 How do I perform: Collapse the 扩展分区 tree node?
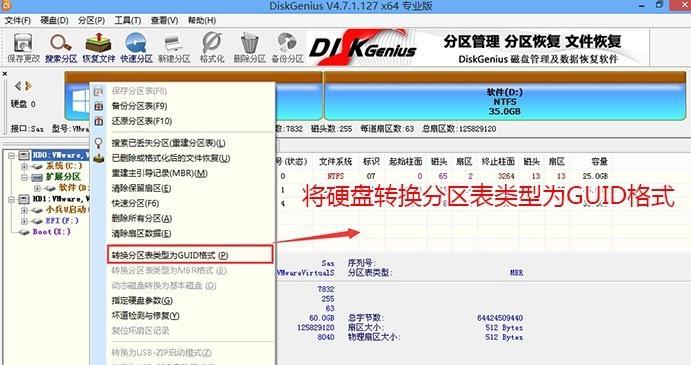tap(25, 177)
